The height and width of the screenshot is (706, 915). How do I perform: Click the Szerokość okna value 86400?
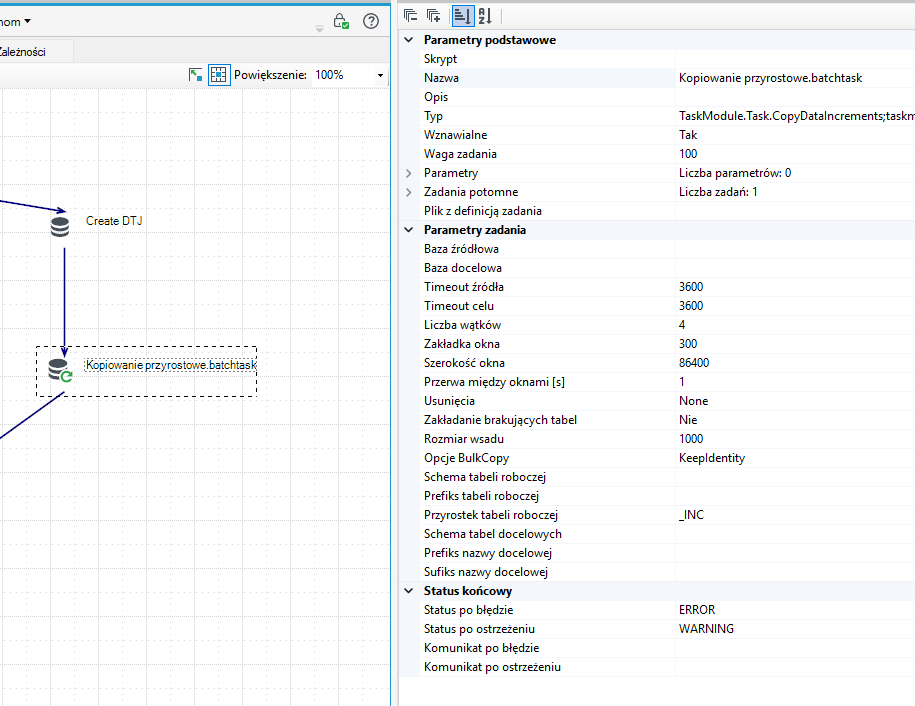(694, 363)
